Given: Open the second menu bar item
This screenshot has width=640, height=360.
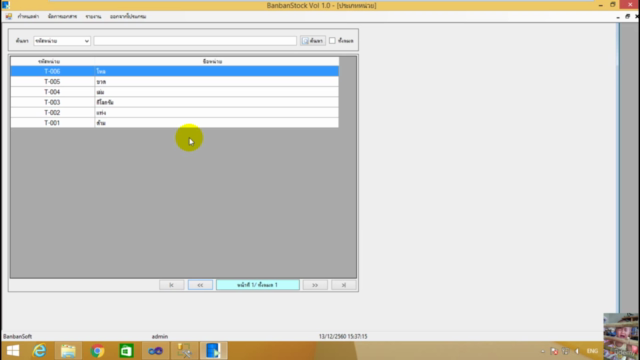Looking at the screenshot, I should [62, 16].
